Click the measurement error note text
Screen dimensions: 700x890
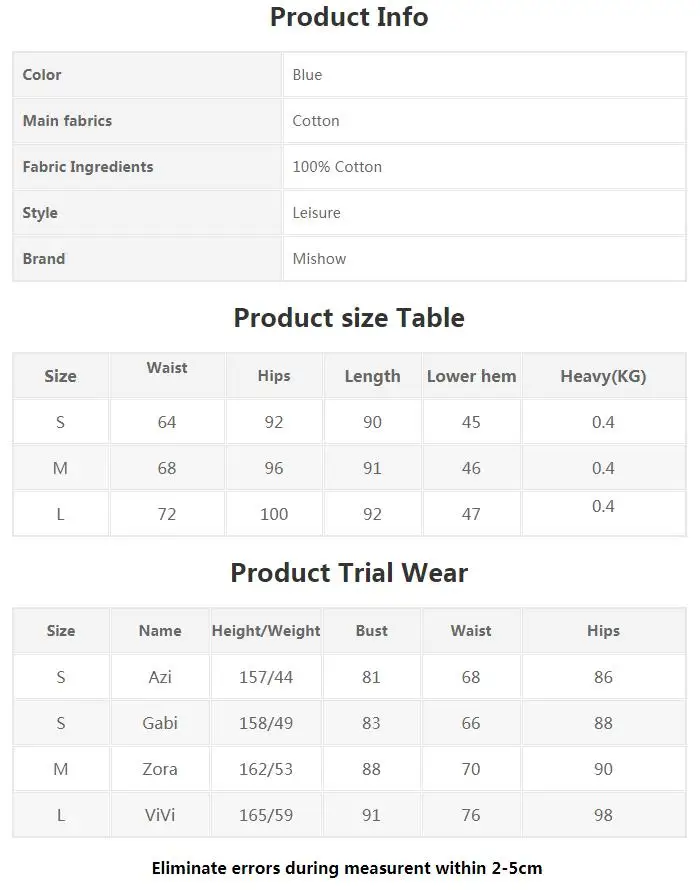click(347, 868)
